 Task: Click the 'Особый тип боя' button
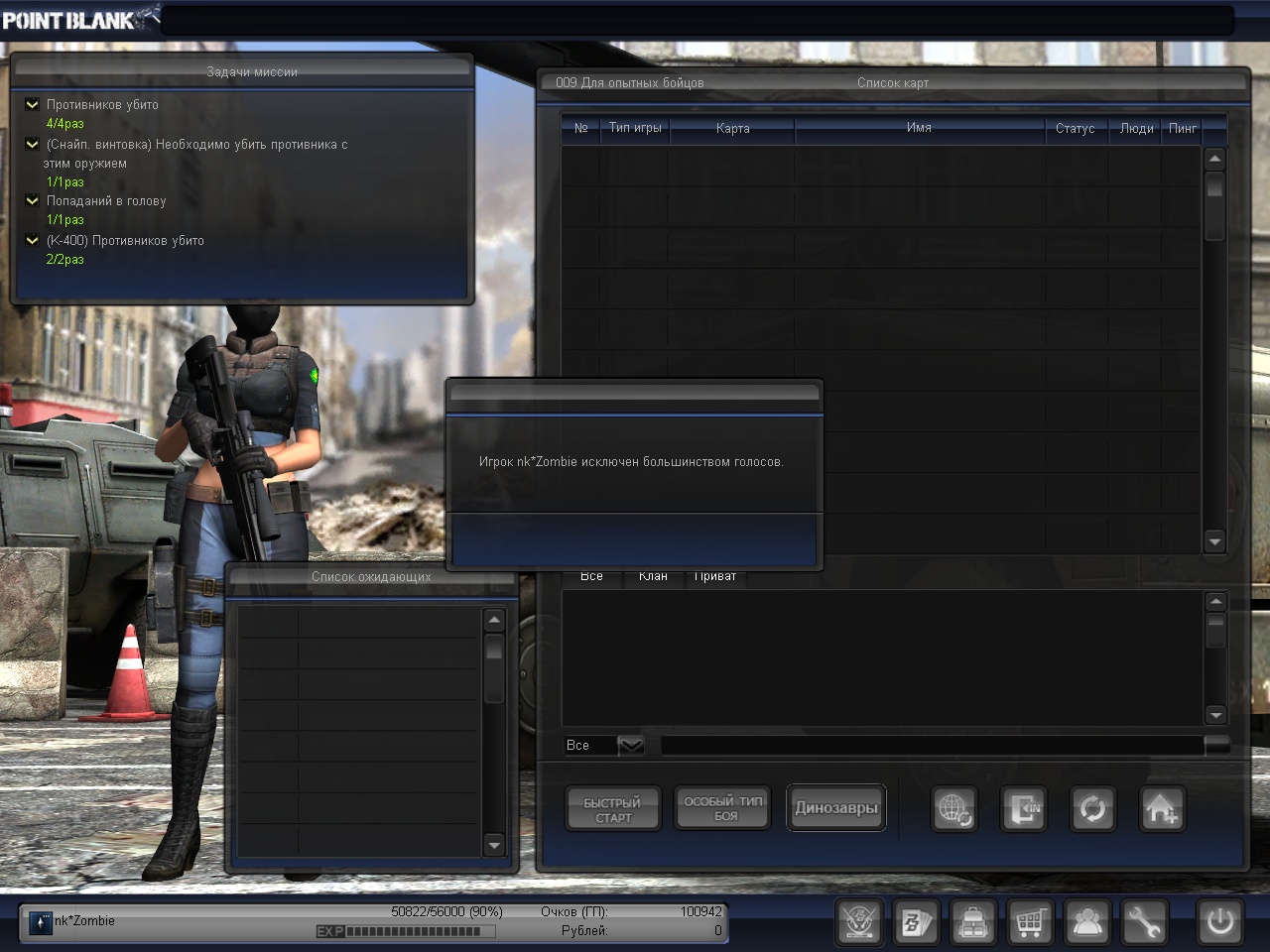[724, 809]
